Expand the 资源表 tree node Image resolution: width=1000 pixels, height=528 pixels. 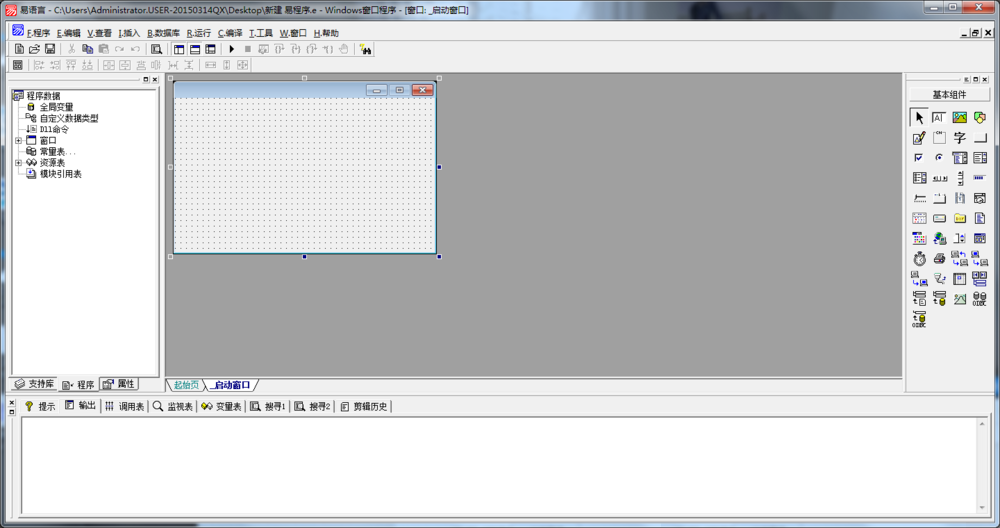tap(18, 163)
